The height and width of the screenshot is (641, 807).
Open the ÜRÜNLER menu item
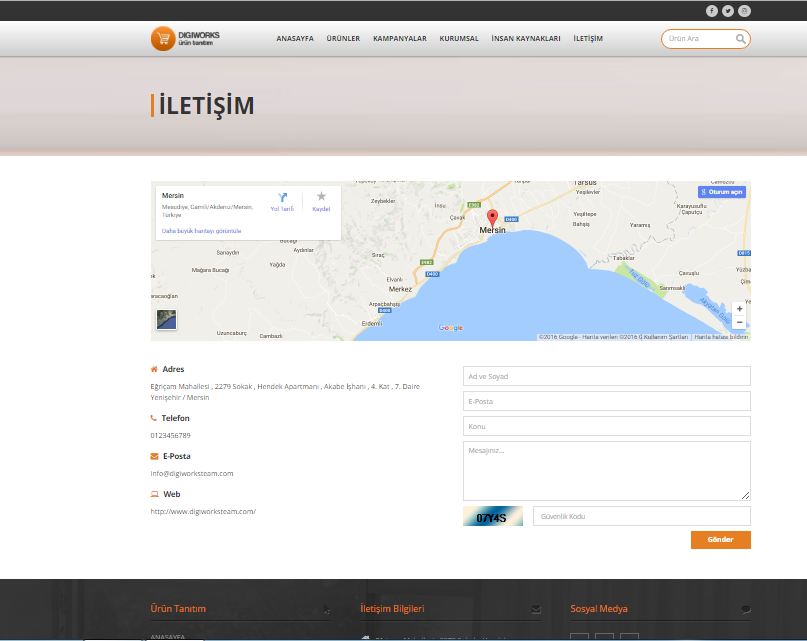point(343,39)
